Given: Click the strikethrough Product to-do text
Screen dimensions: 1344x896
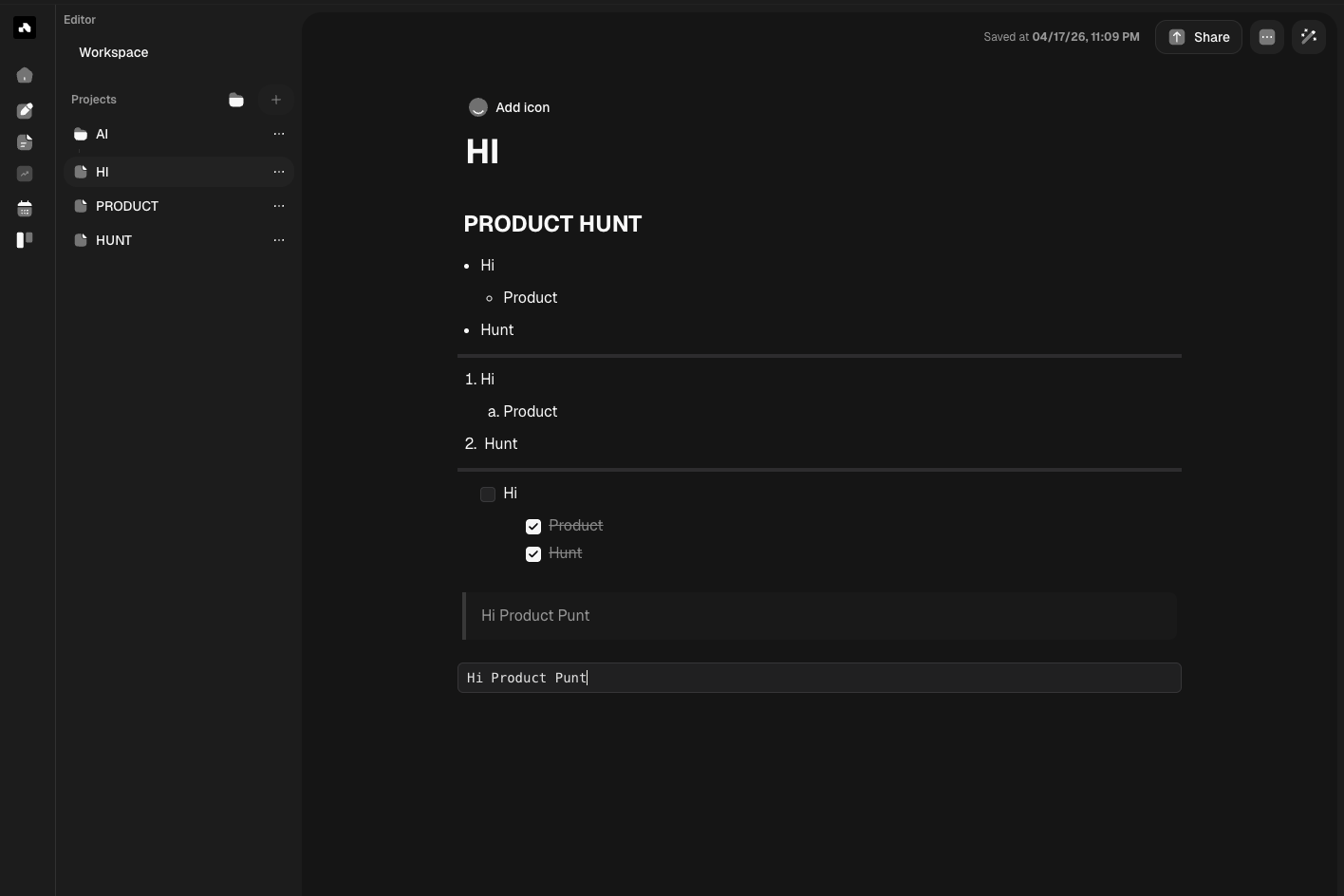Looking at the screenshot, I should [x=576, y=525].
